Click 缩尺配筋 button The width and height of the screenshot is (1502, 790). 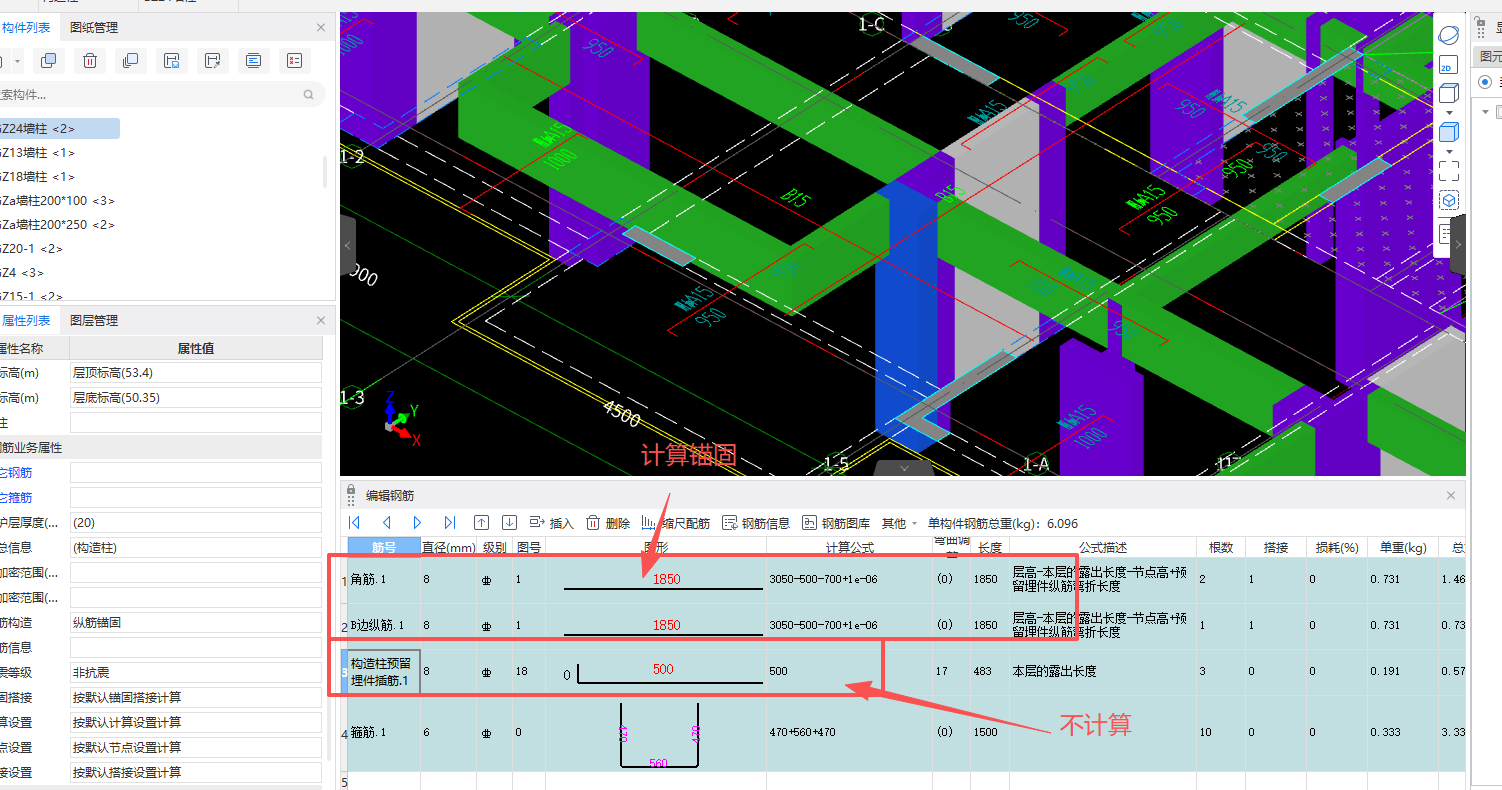675,523
